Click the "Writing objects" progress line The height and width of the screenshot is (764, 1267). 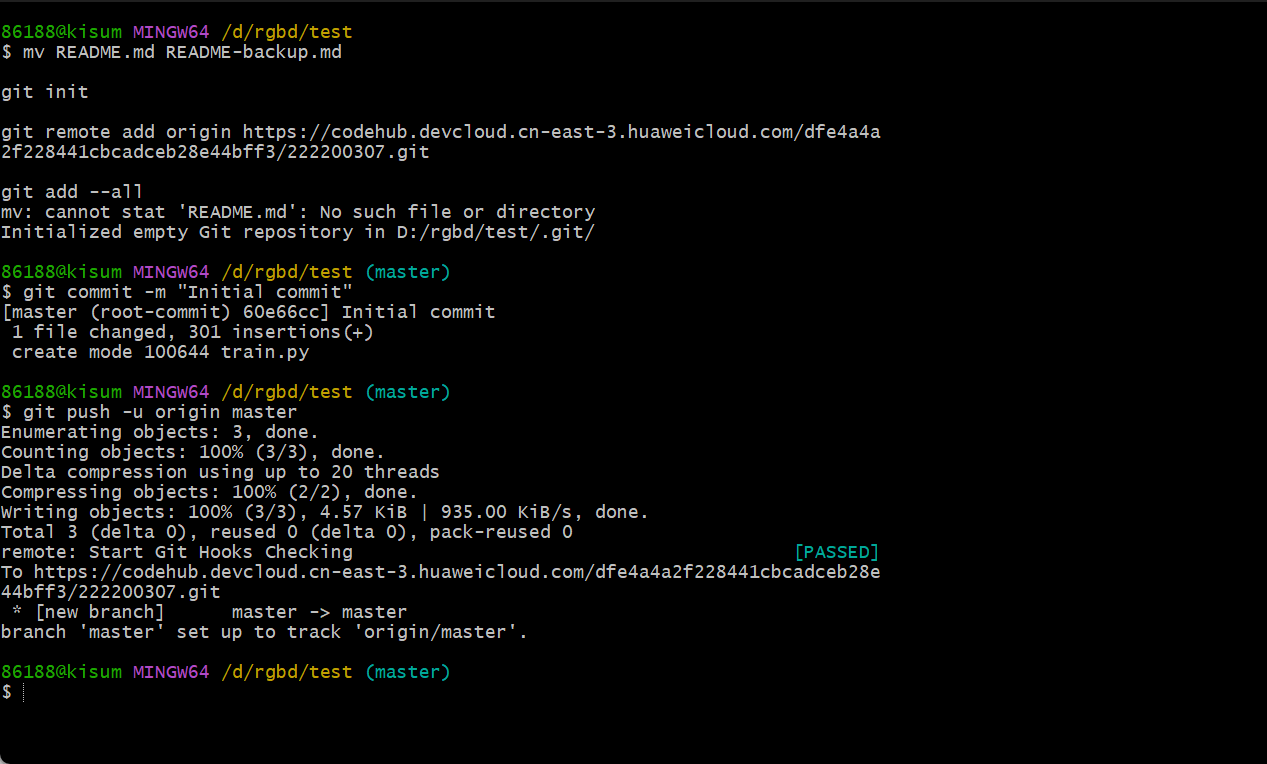click(x=325, y=512)
